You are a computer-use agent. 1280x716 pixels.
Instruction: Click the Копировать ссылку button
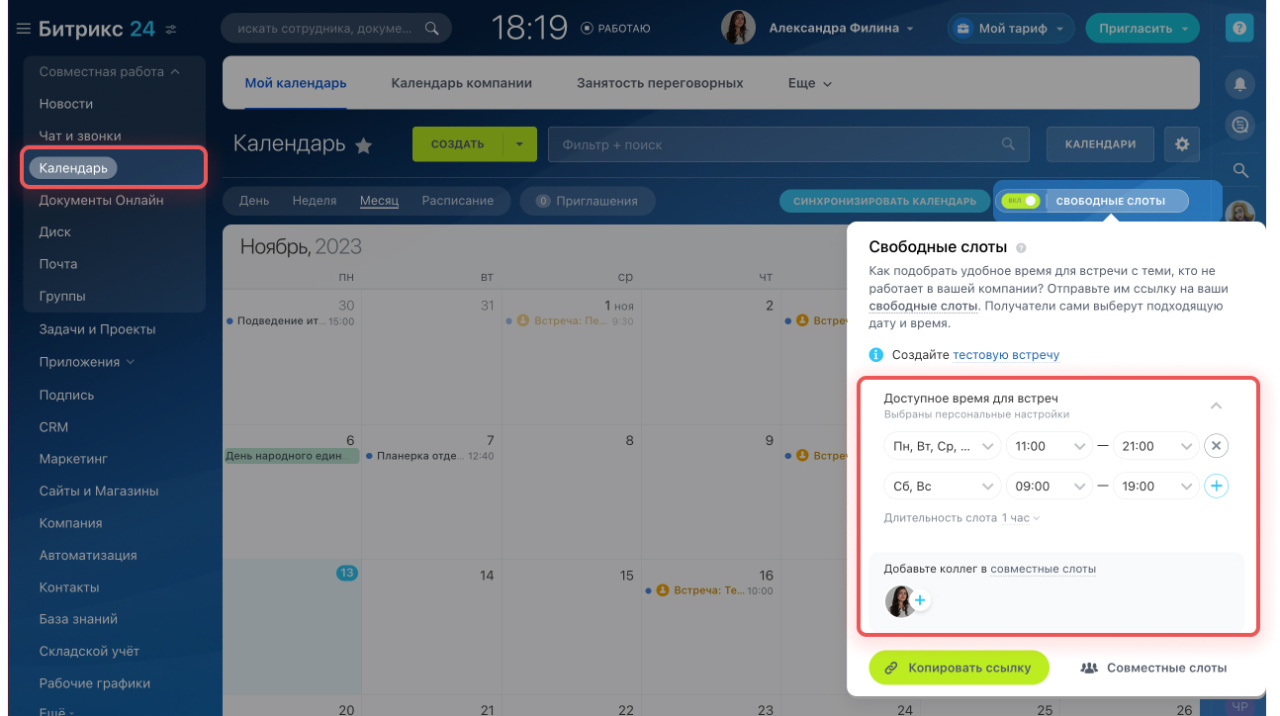pyautogui.click(x=958, y=667)
